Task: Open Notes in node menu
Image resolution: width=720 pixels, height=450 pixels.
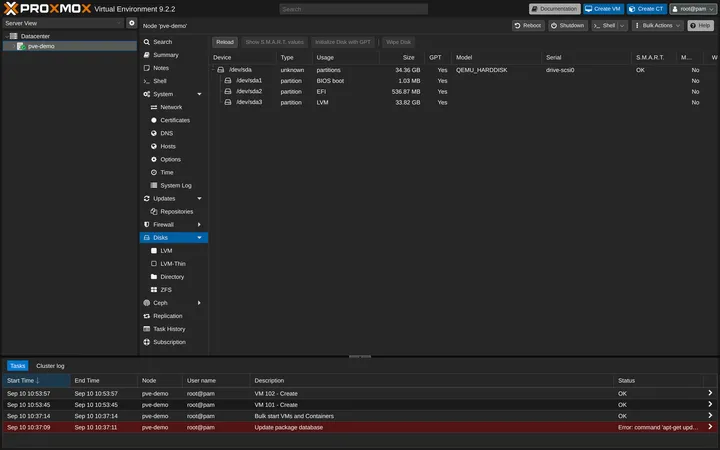Action: 174,68
